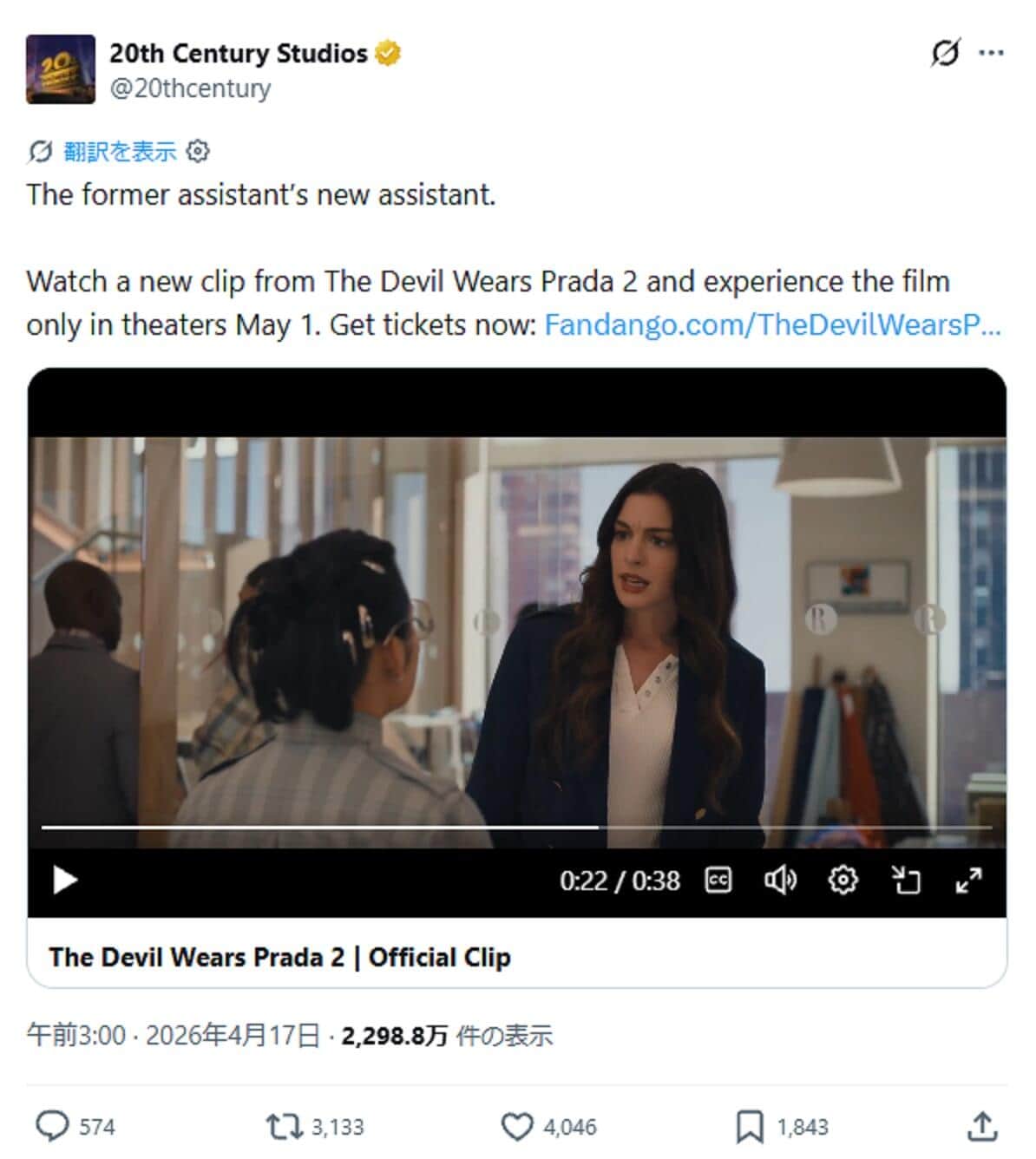This screenshot has width=1036, height=1159.
Task: Seek on the video progress bar
Action: pyautogui.click(x=517, y=827)
